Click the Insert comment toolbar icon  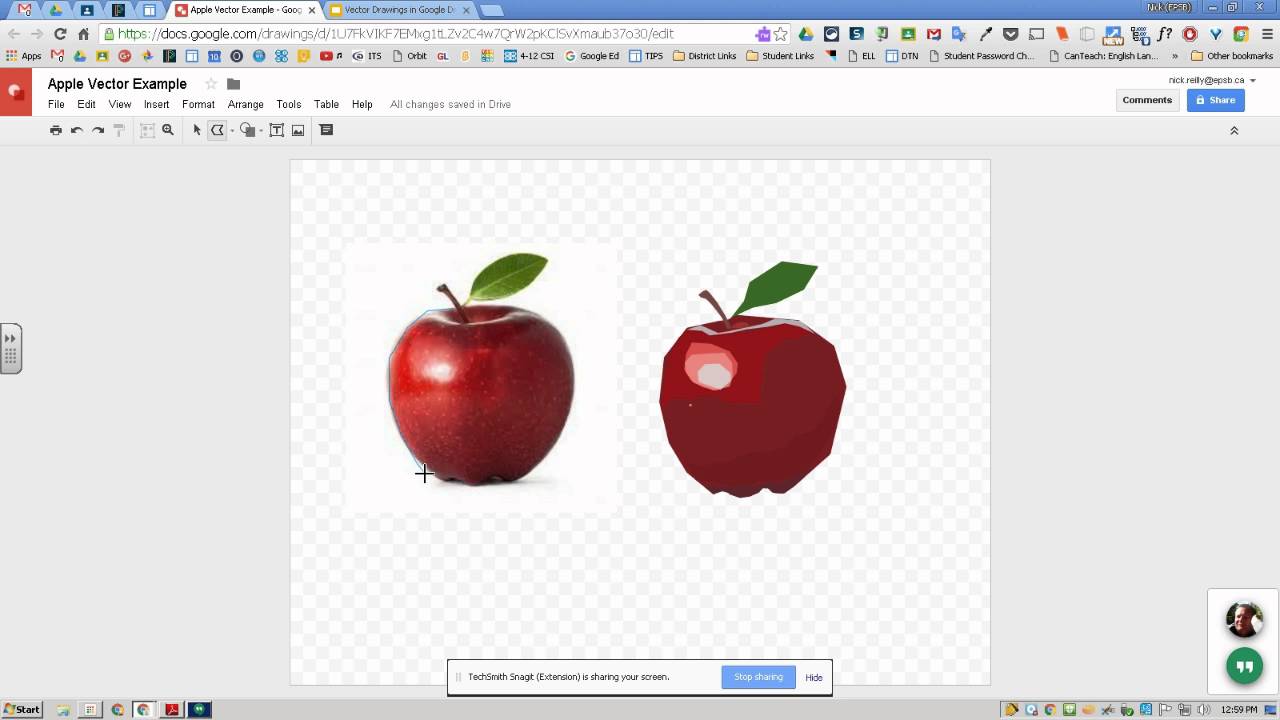coord(326,130)
